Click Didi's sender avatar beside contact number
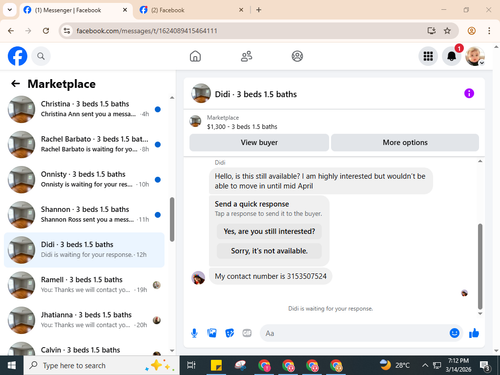Screen dimensions: 500x375 198,278
